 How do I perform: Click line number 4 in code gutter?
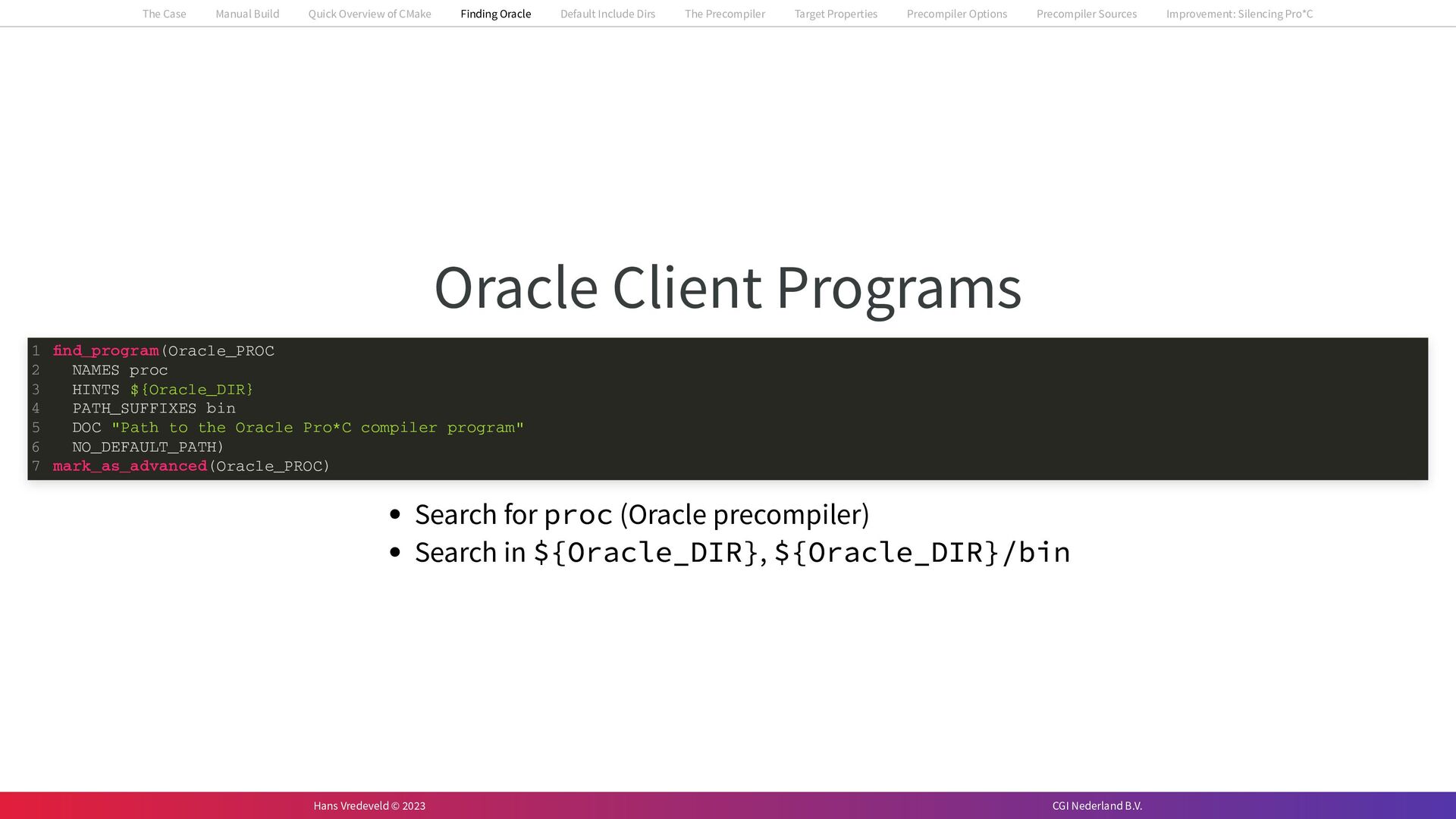point(36,409)
